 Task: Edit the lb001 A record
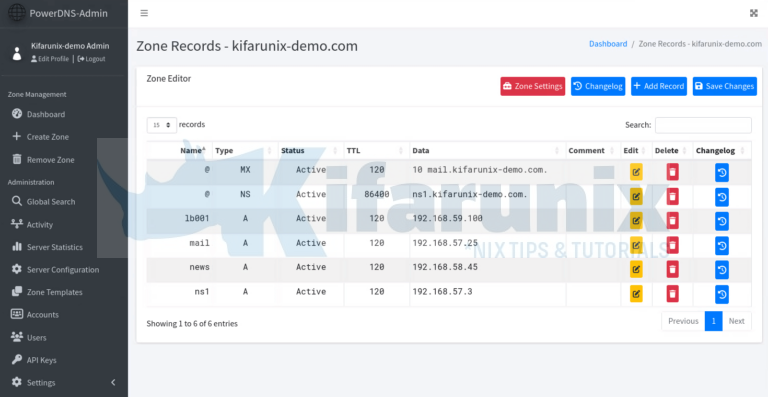pyautogui.click(x=636, y=221)
